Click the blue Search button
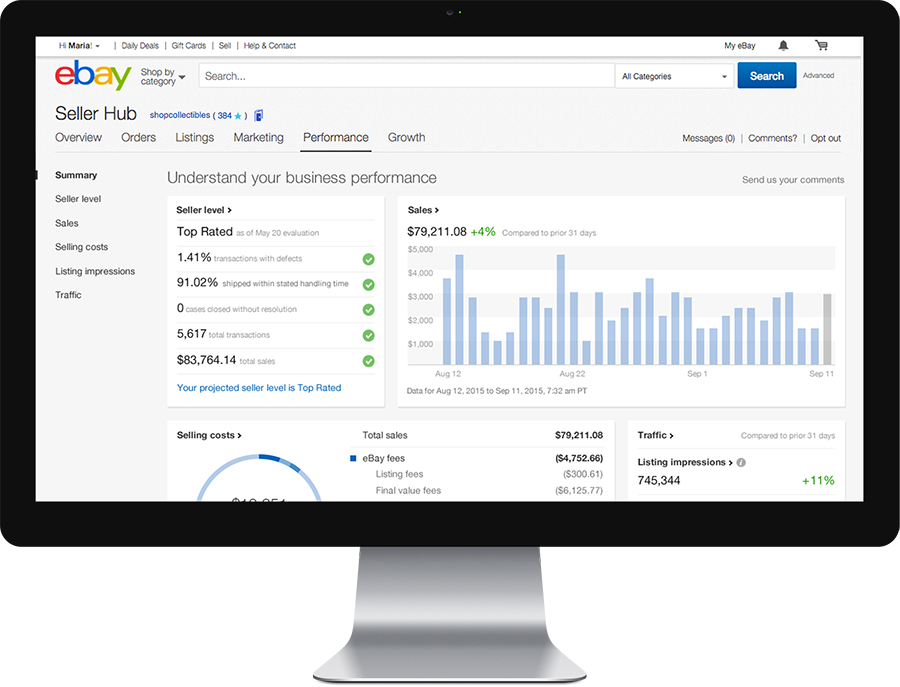 coord(767,76)
